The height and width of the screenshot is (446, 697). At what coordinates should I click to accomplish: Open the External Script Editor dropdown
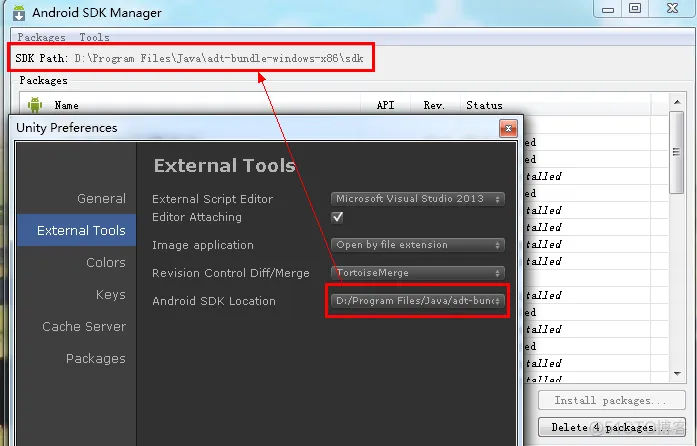[x=417, y=199]
